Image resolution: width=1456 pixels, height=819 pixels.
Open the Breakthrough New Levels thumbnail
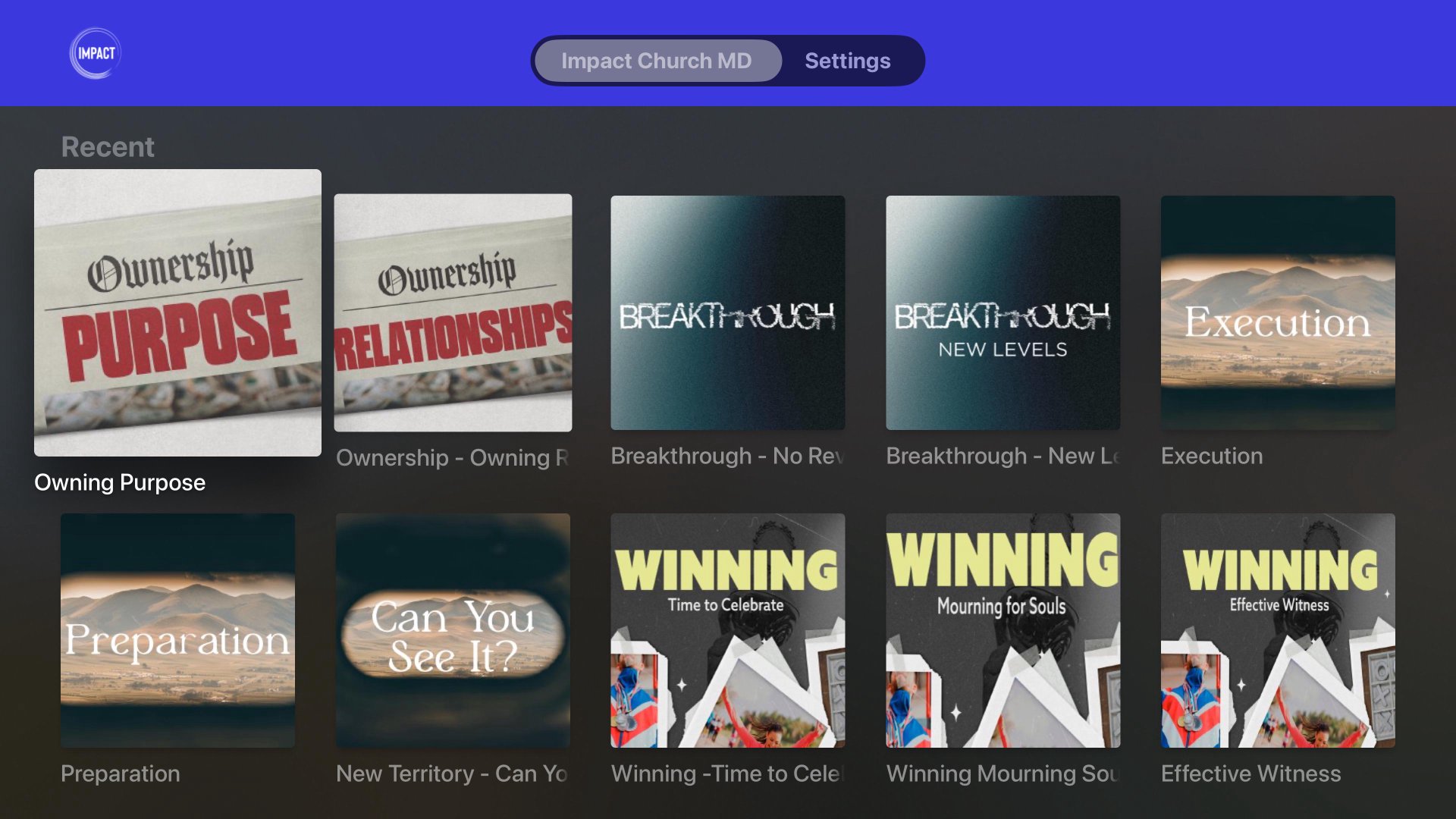click(1003, 312)
